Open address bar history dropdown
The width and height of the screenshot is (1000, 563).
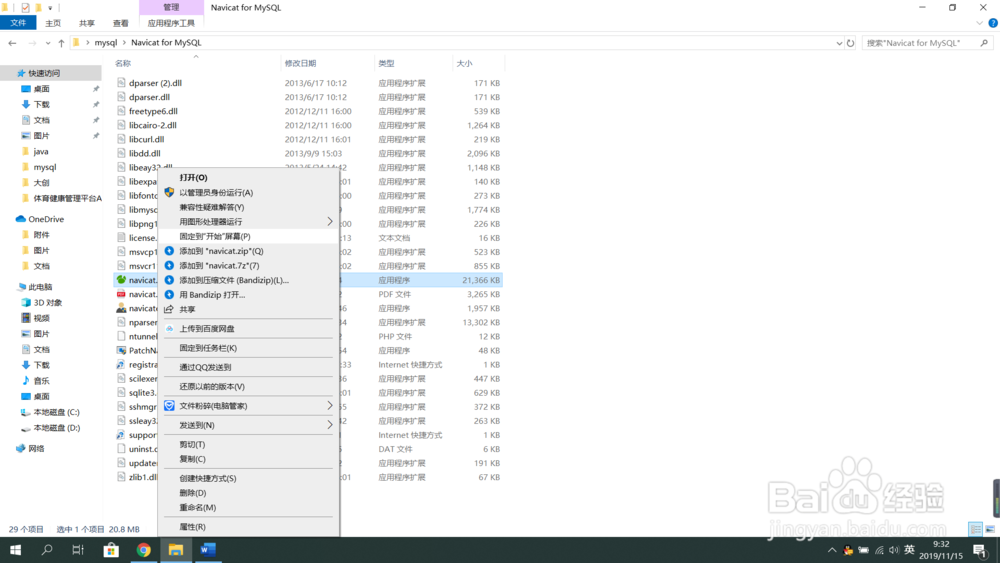pyautogui.click(x=839, y=43)
